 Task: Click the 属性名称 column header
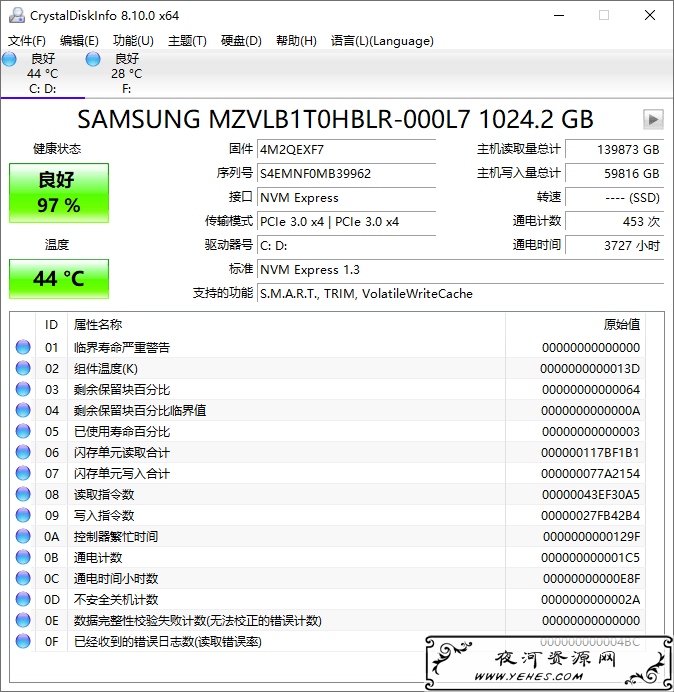pyautogui.click(x=286, y=325)
